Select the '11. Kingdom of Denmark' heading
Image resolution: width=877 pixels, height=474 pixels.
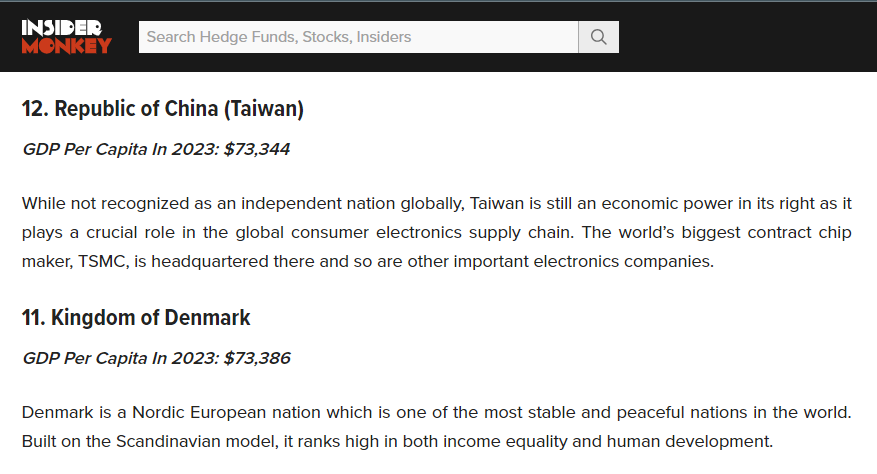click(x=136, y=318)
